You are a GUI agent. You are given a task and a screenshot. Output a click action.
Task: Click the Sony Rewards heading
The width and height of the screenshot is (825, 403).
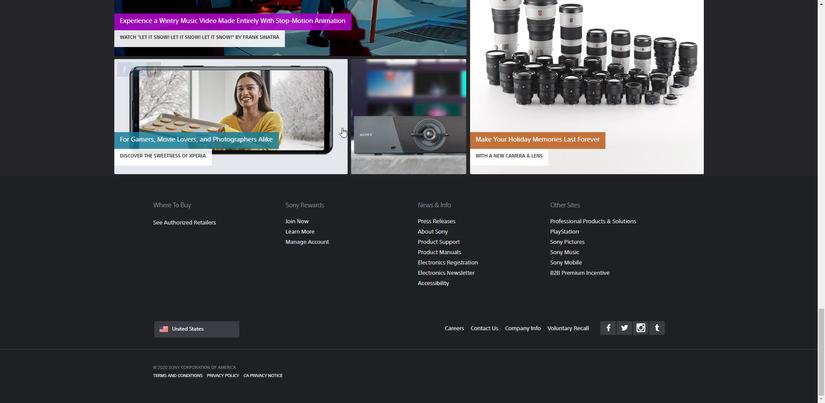click(x=305, y=205)
